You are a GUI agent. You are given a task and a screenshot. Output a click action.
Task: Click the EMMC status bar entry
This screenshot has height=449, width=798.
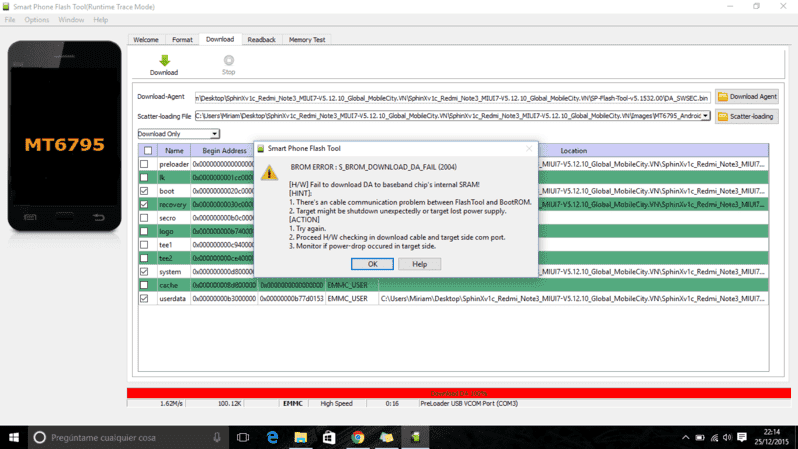[x=293, y=403]
